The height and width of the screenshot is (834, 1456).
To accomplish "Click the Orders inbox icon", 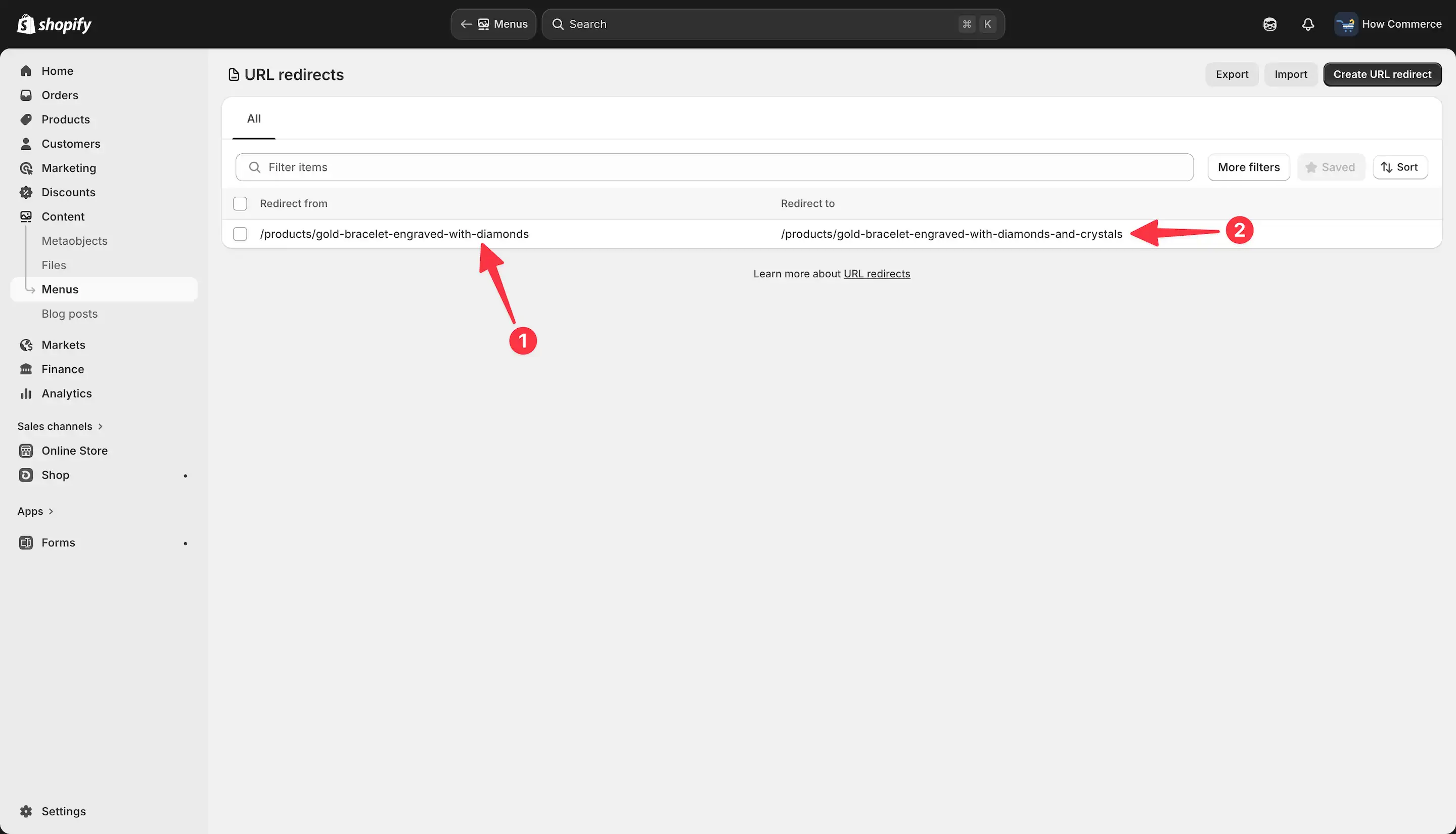I will (26, 95).
